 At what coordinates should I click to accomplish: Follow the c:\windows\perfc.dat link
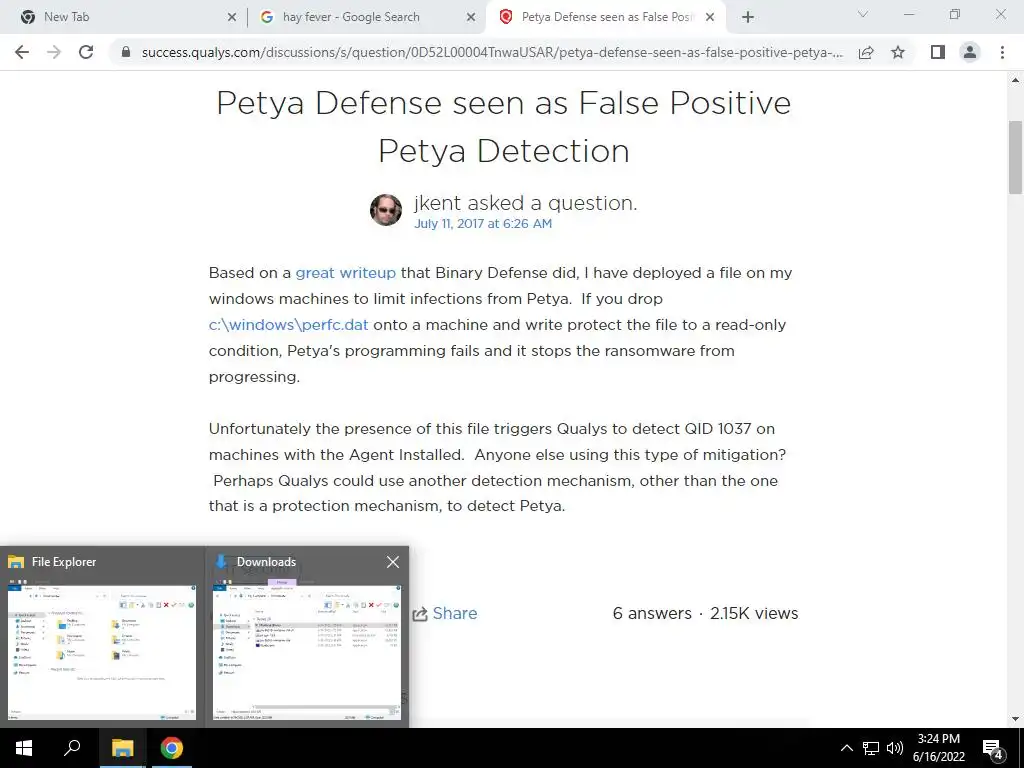[x=289, y=325]
